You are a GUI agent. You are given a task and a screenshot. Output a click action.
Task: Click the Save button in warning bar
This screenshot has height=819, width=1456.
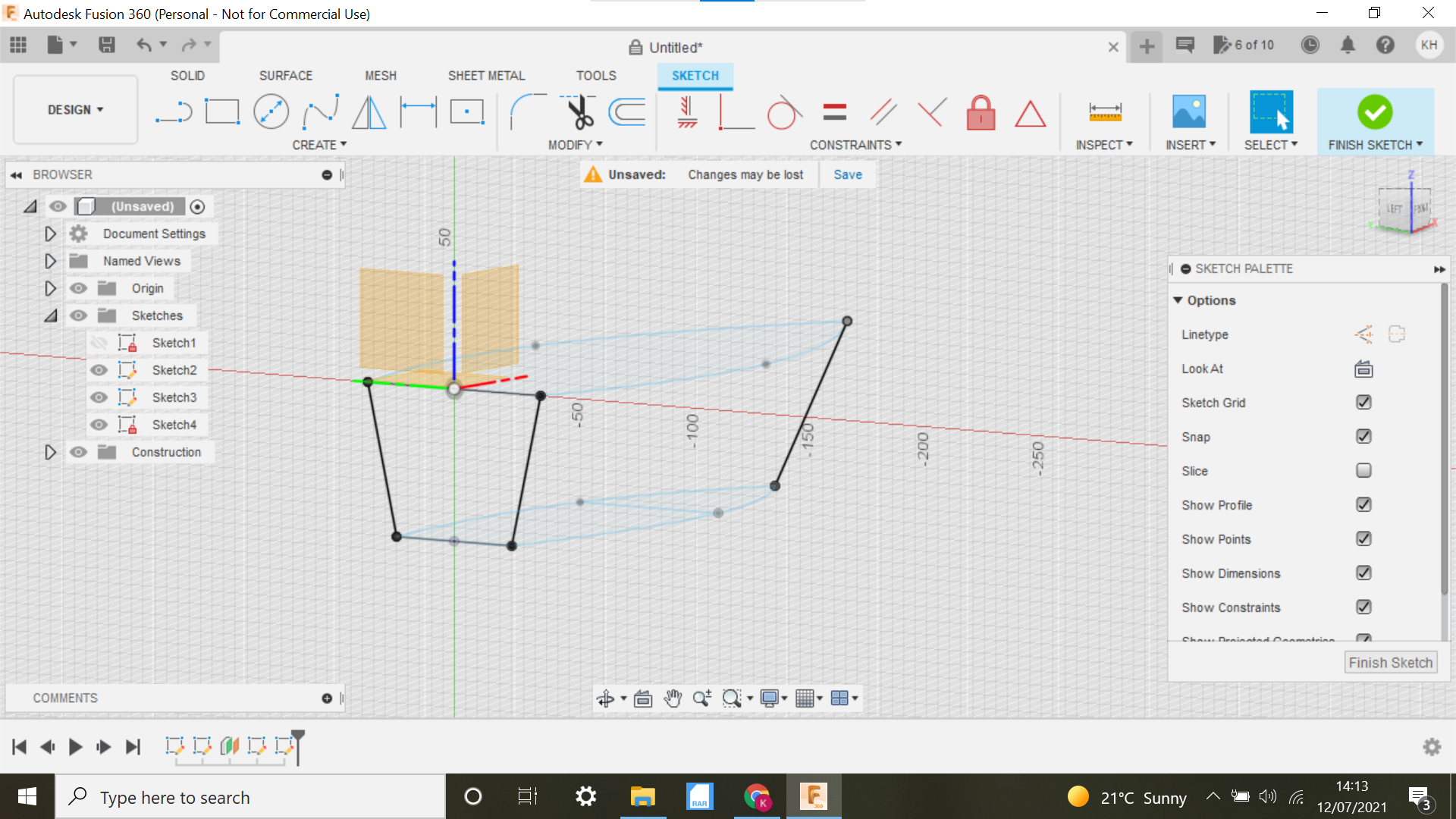click(x=847, y=174)
